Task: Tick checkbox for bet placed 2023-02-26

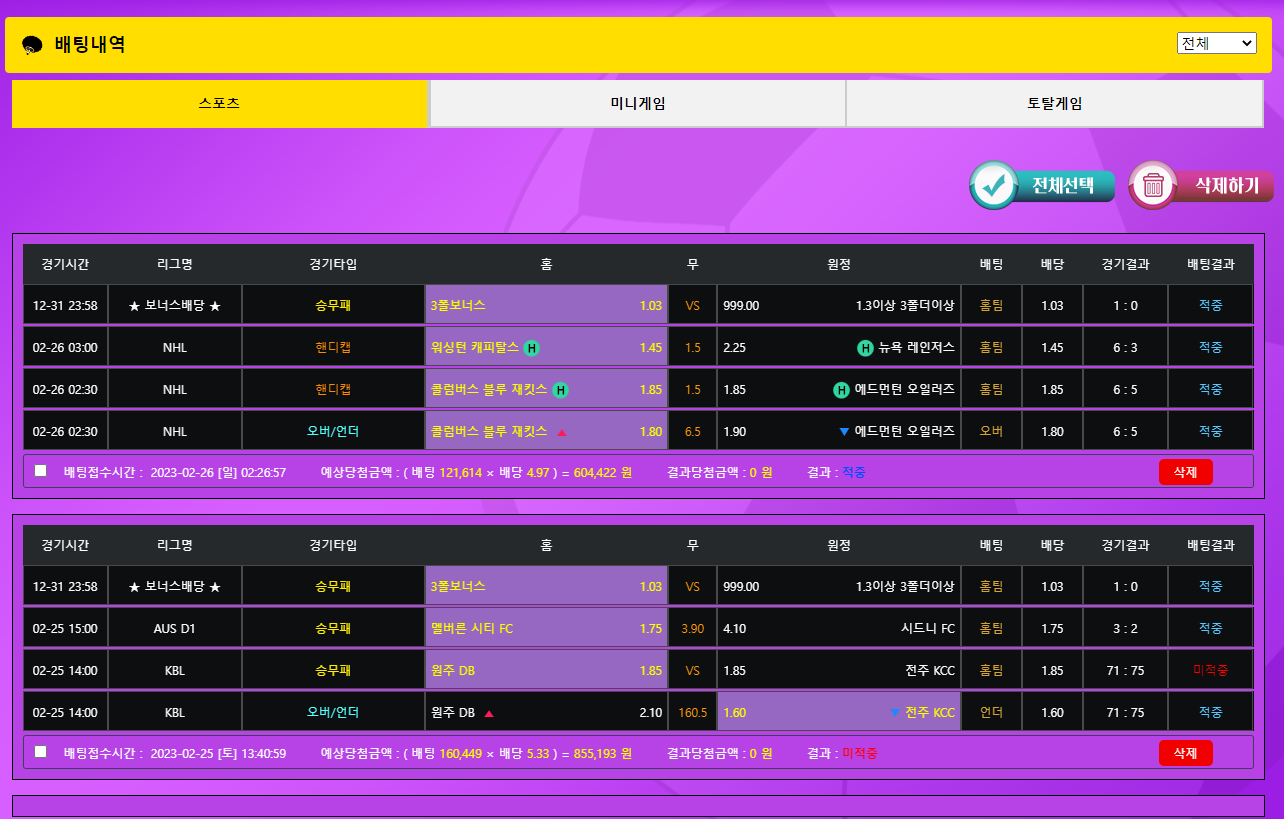Action: [41, 471]
